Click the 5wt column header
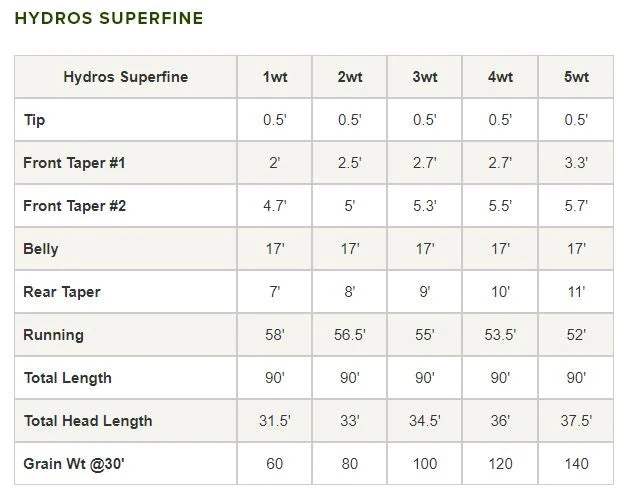628x492 pixels. (x=576, y=77)
